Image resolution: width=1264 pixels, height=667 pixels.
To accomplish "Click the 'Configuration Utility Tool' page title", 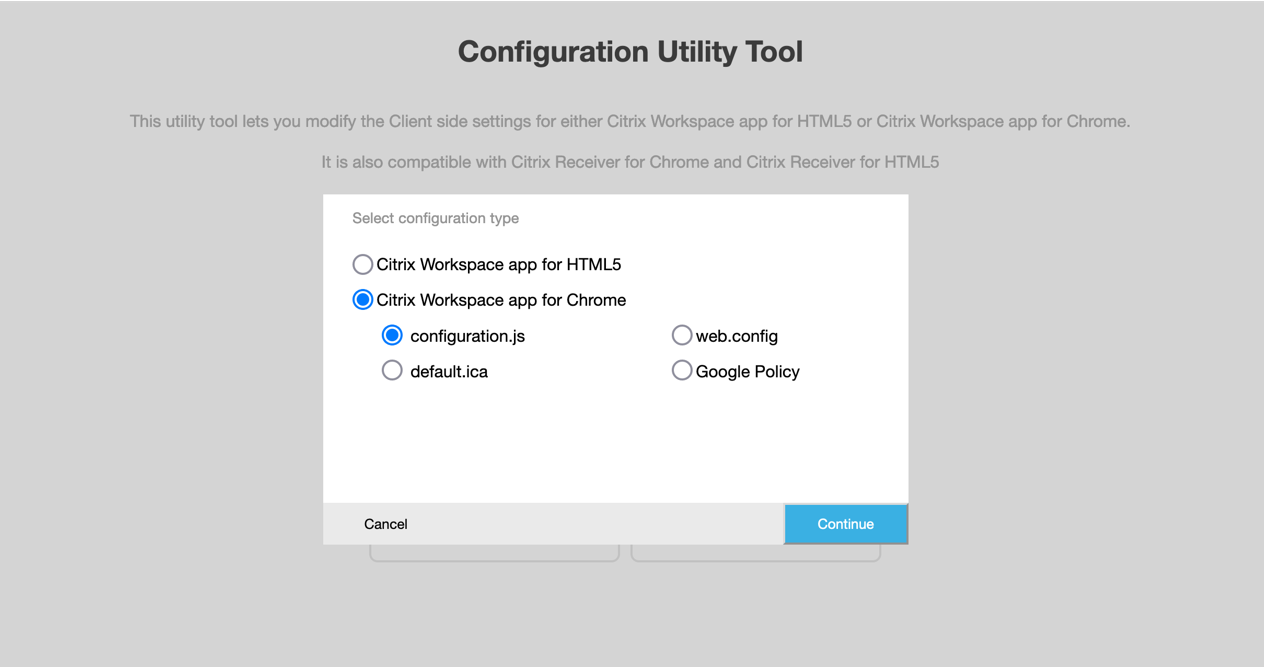I will pos(630,52).
